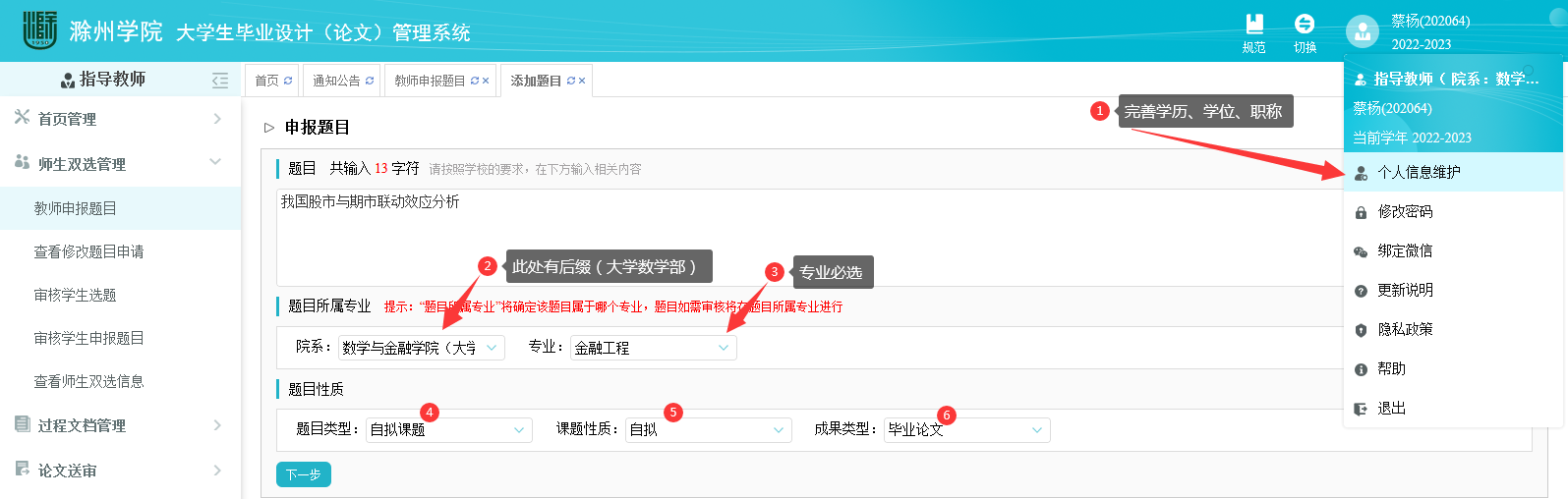Image resolution: width=1568 pixels, height=499 pixels.
Task: Refresh the 通知公告 tab using its reload icon
Action: tap(370, 81)
